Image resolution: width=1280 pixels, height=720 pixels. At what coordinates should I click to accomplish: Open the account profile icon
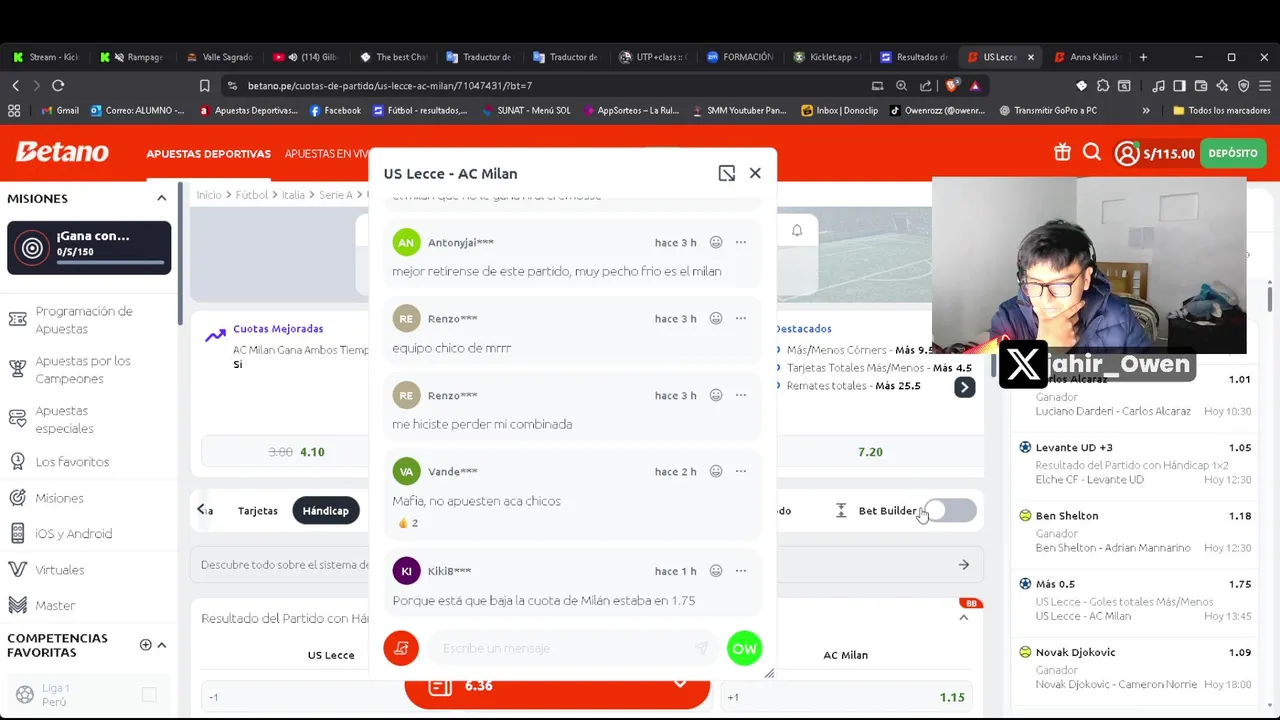tap(1127, 153)
